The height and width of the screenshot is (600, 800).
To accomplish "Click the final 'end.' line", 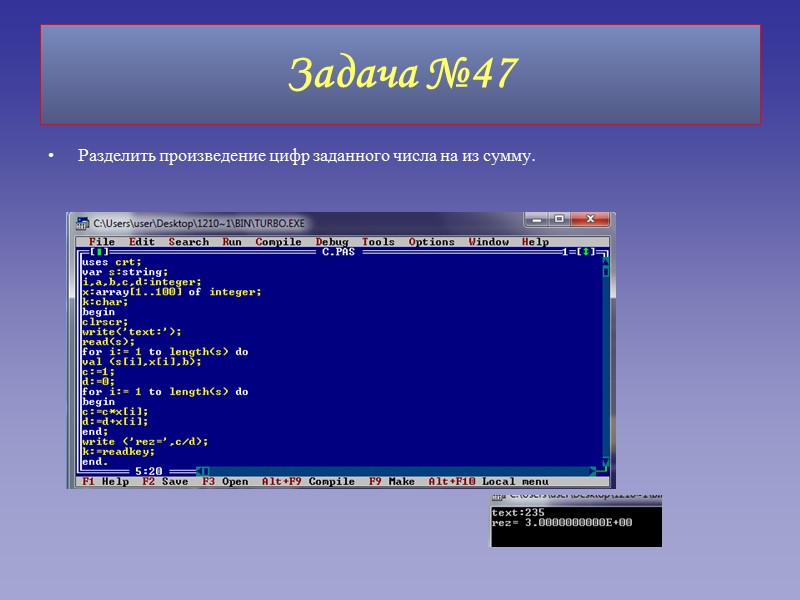I will click(95, 462).
